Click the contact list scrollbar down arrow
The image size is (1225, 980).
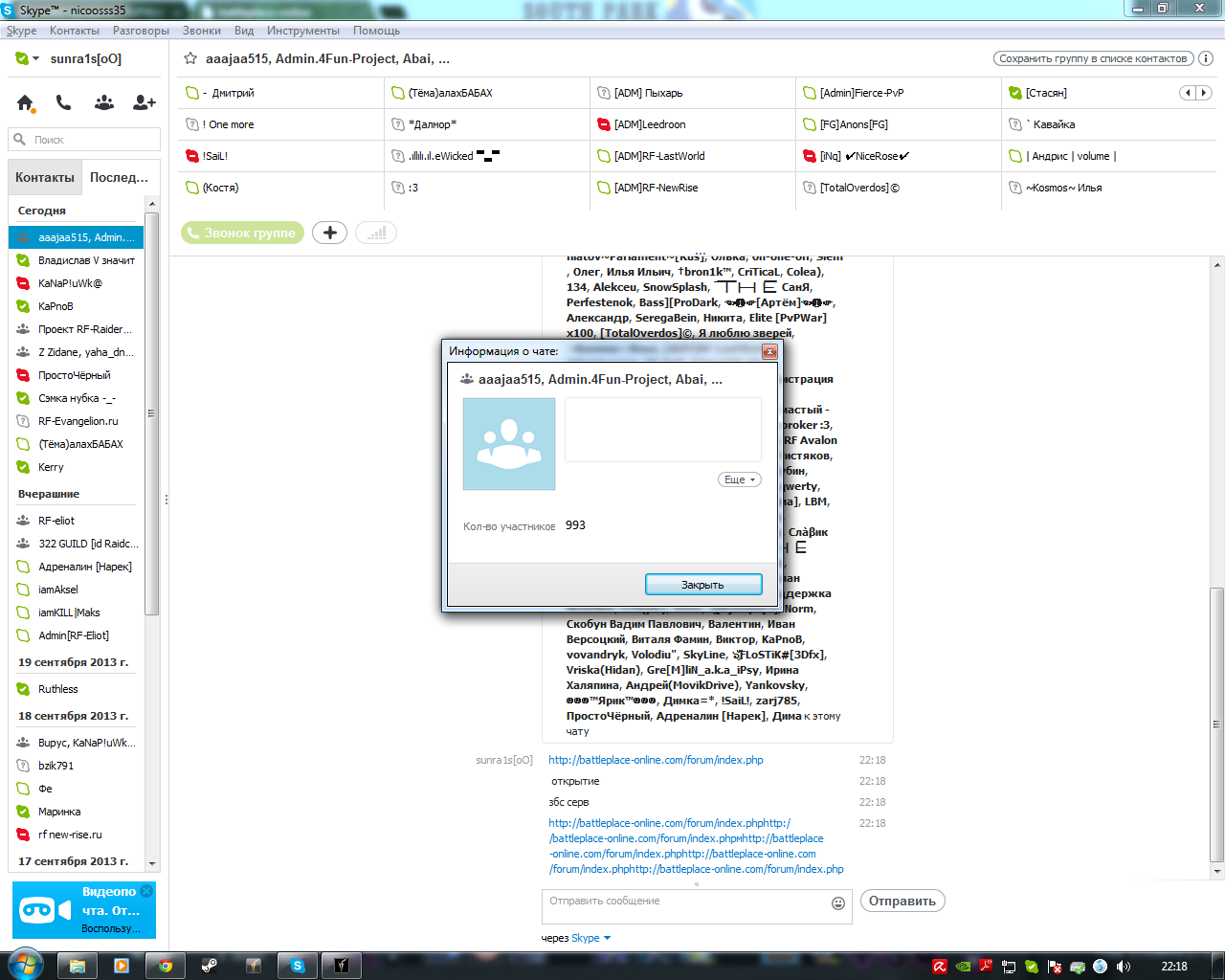(151, 863)
